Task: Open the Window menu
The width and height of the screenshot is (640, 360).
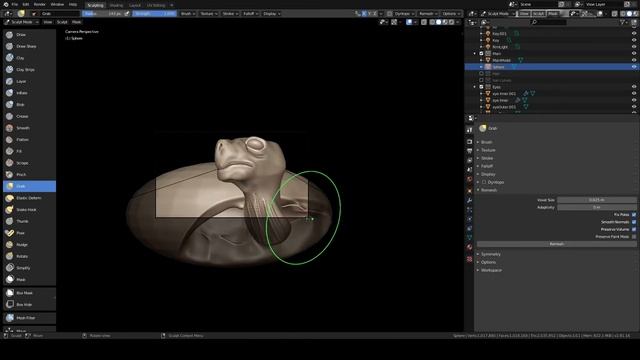Action: 57,4
